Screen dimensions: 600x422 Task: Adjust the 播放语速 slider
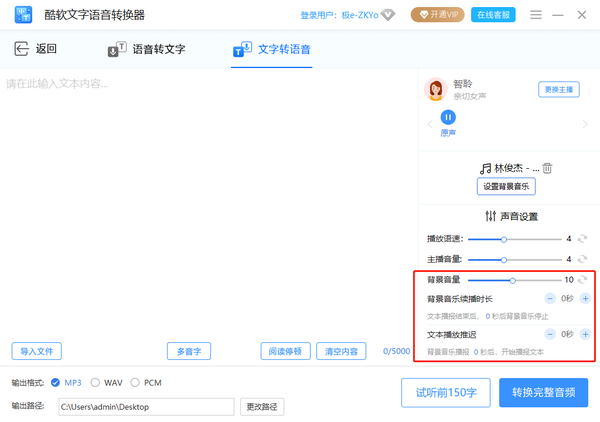tap(515, 240)
